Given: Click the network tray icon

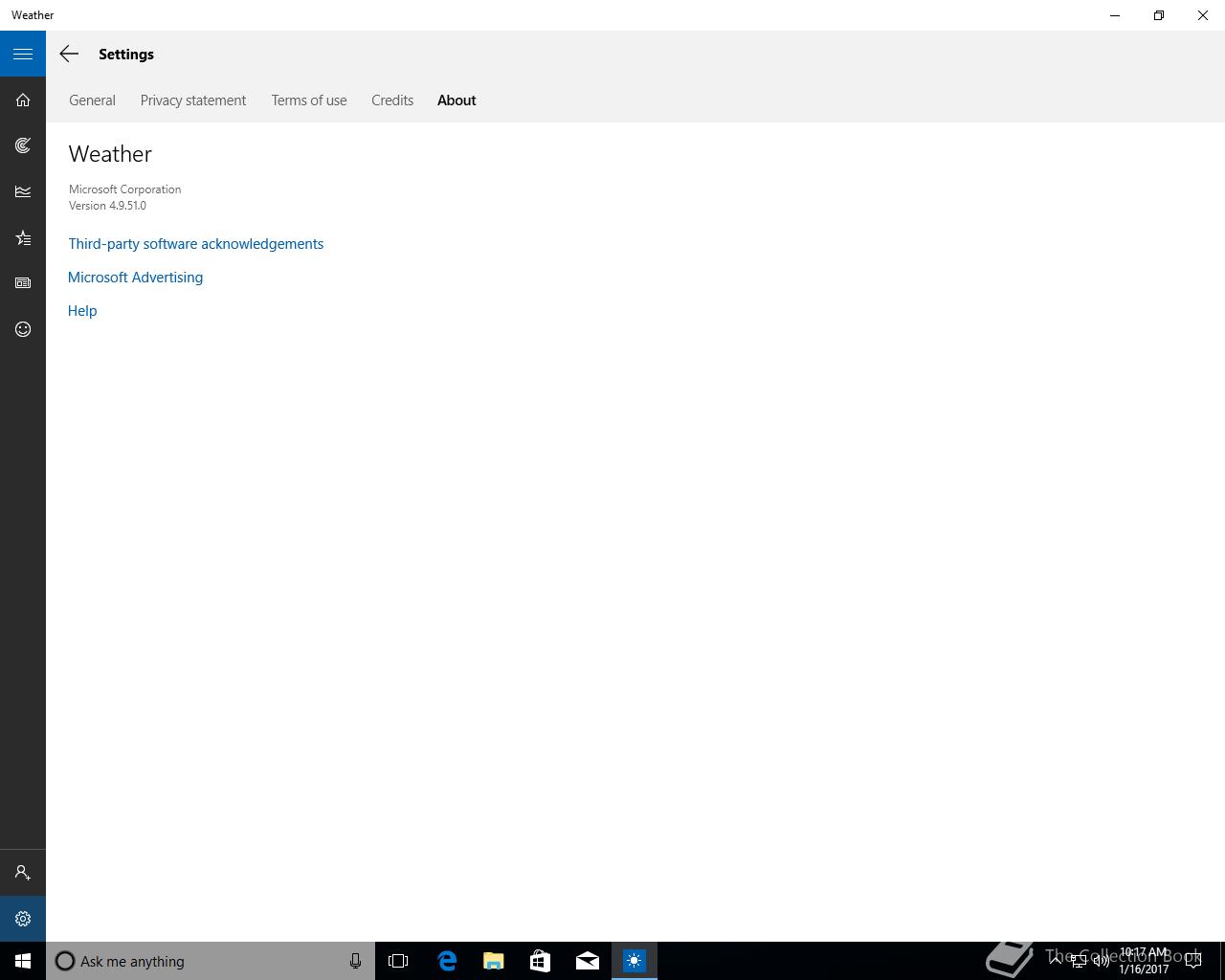Looking at the screenshot, I should click(1079, 961).
